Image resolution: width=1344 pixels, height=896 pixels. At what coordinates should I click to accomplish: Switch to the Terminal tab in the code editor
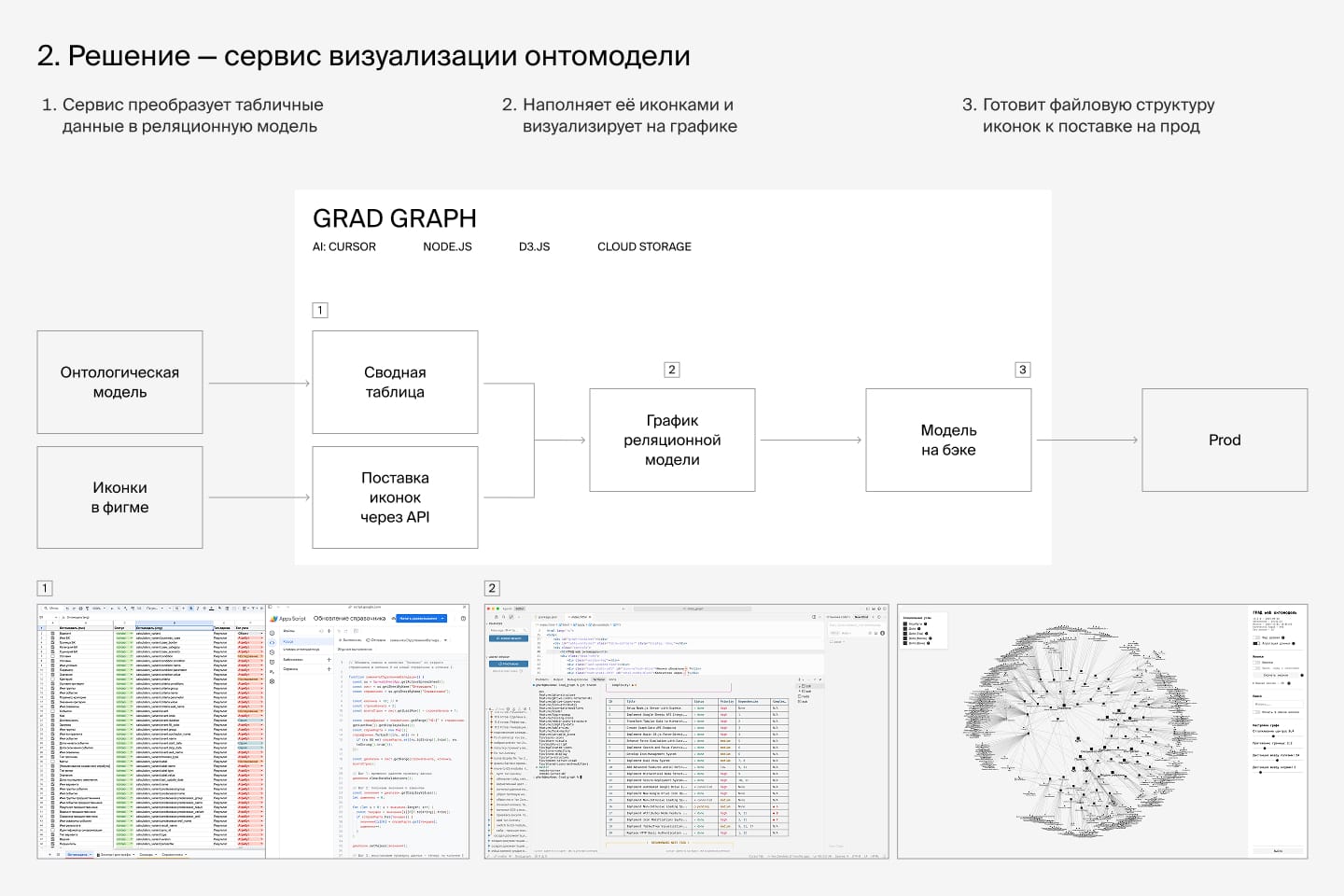click(598, 679)
